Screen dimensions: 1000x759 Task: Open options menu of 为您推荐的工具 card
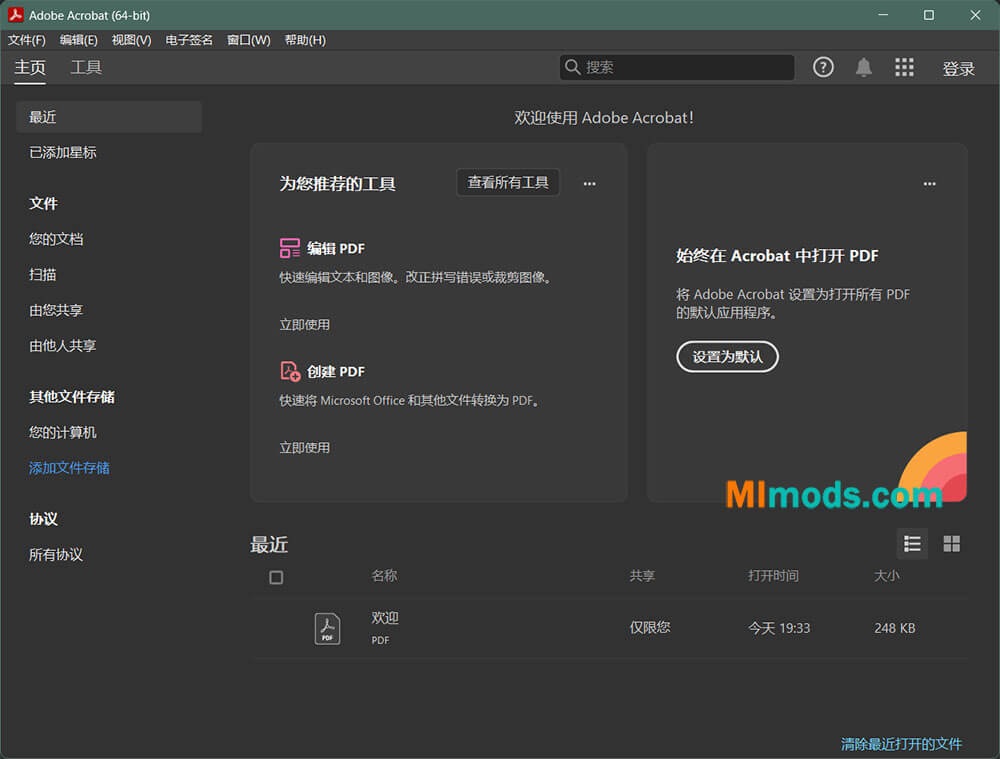(x=589, y=184)
